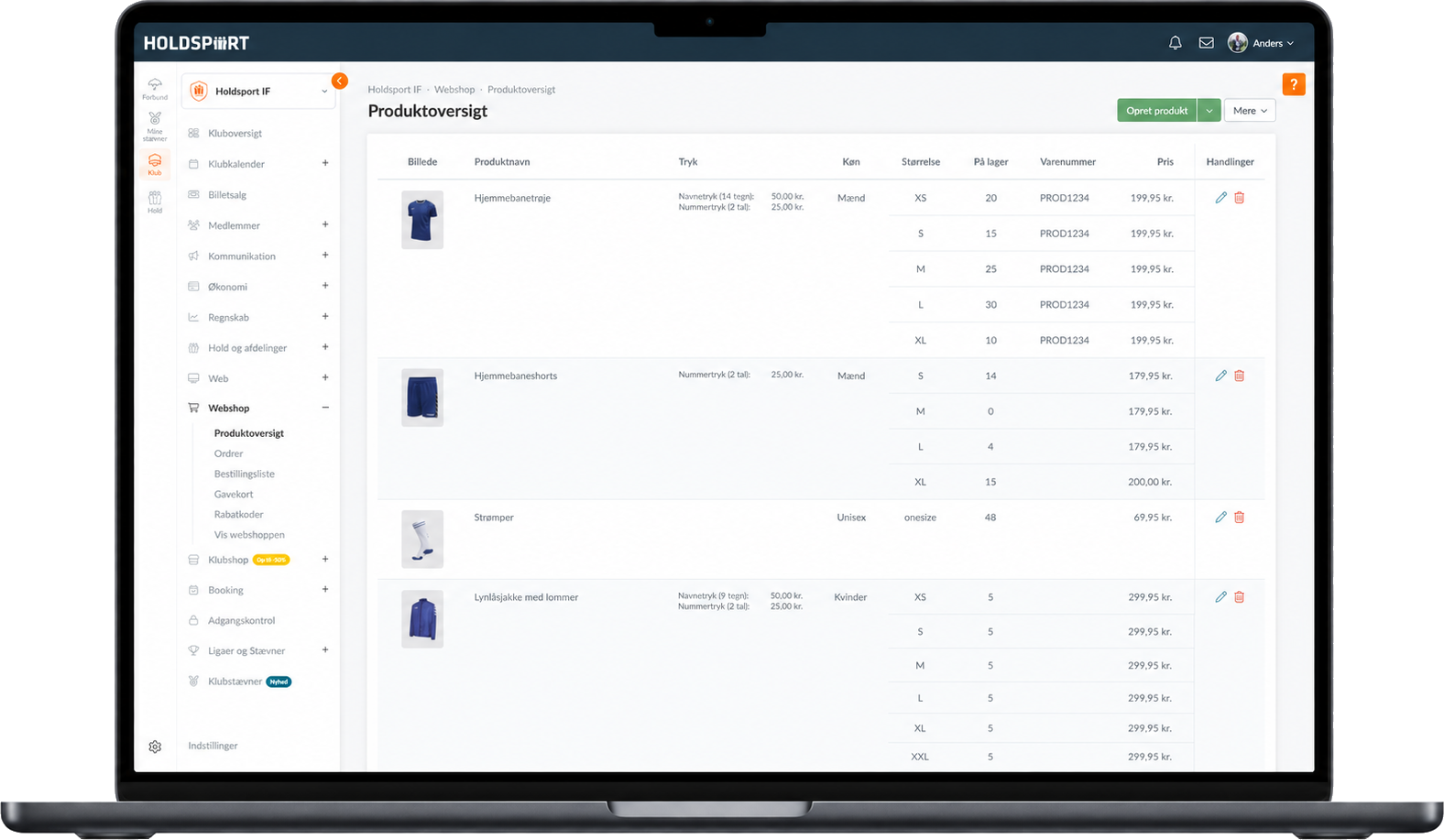This screenshot has height=840, width=1444.
Task: Collapse sidebar with orange arrow button
Action: (339, 81)
